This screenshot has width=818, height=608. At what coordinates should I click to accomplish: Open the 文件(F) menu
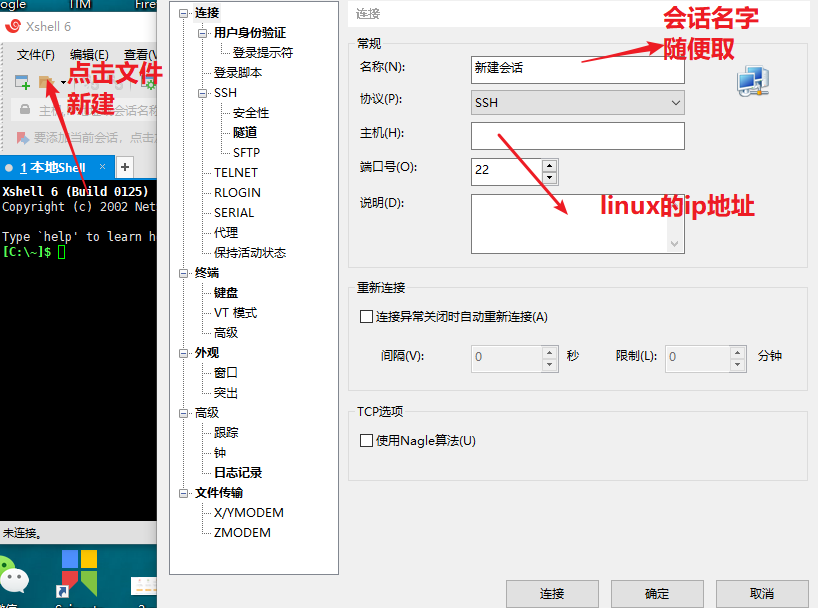click(x=35, y=55)
